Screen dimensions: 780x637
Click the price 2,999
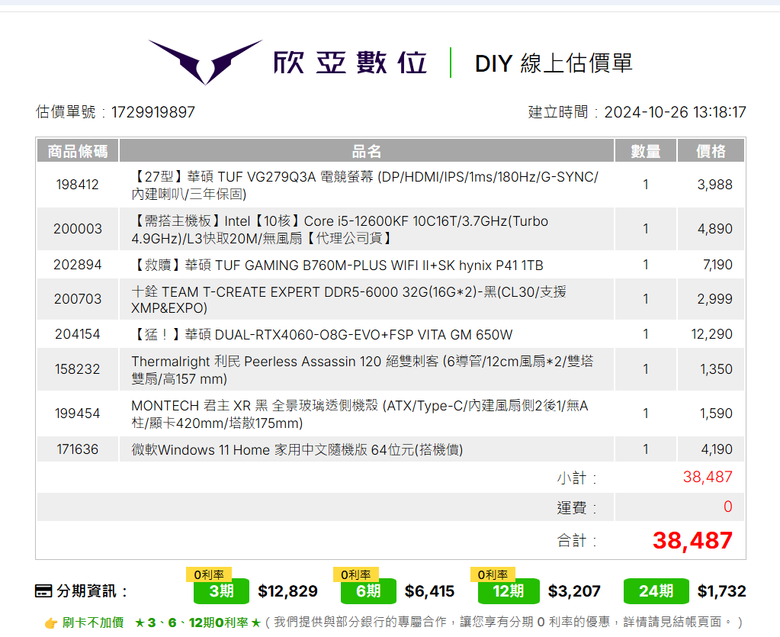[714, 299]
